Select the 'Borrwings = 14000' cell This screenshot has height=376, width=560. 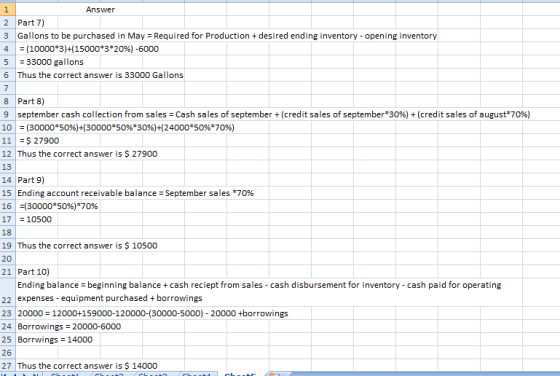click(x=55, y=340)
